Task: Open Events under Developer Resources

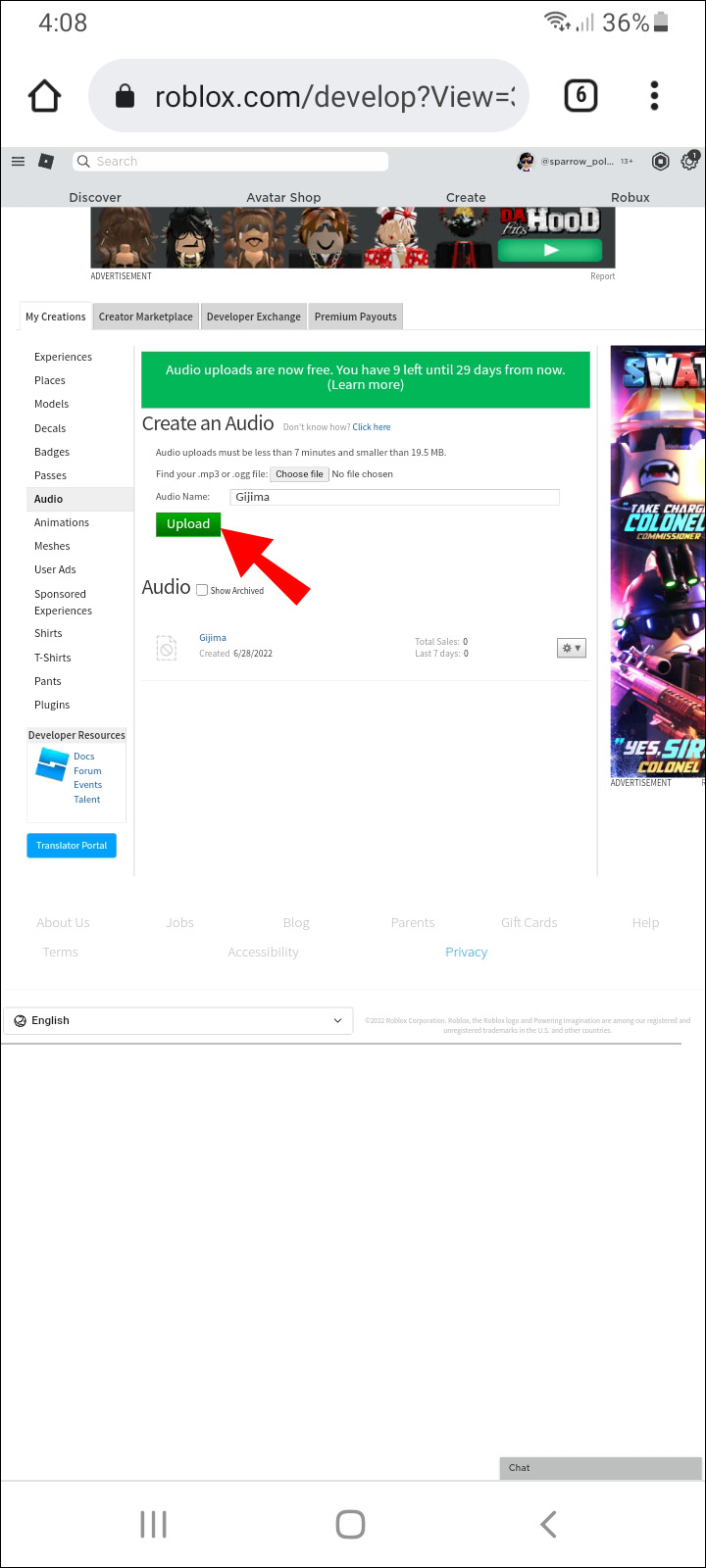Action: click(87, 785)
